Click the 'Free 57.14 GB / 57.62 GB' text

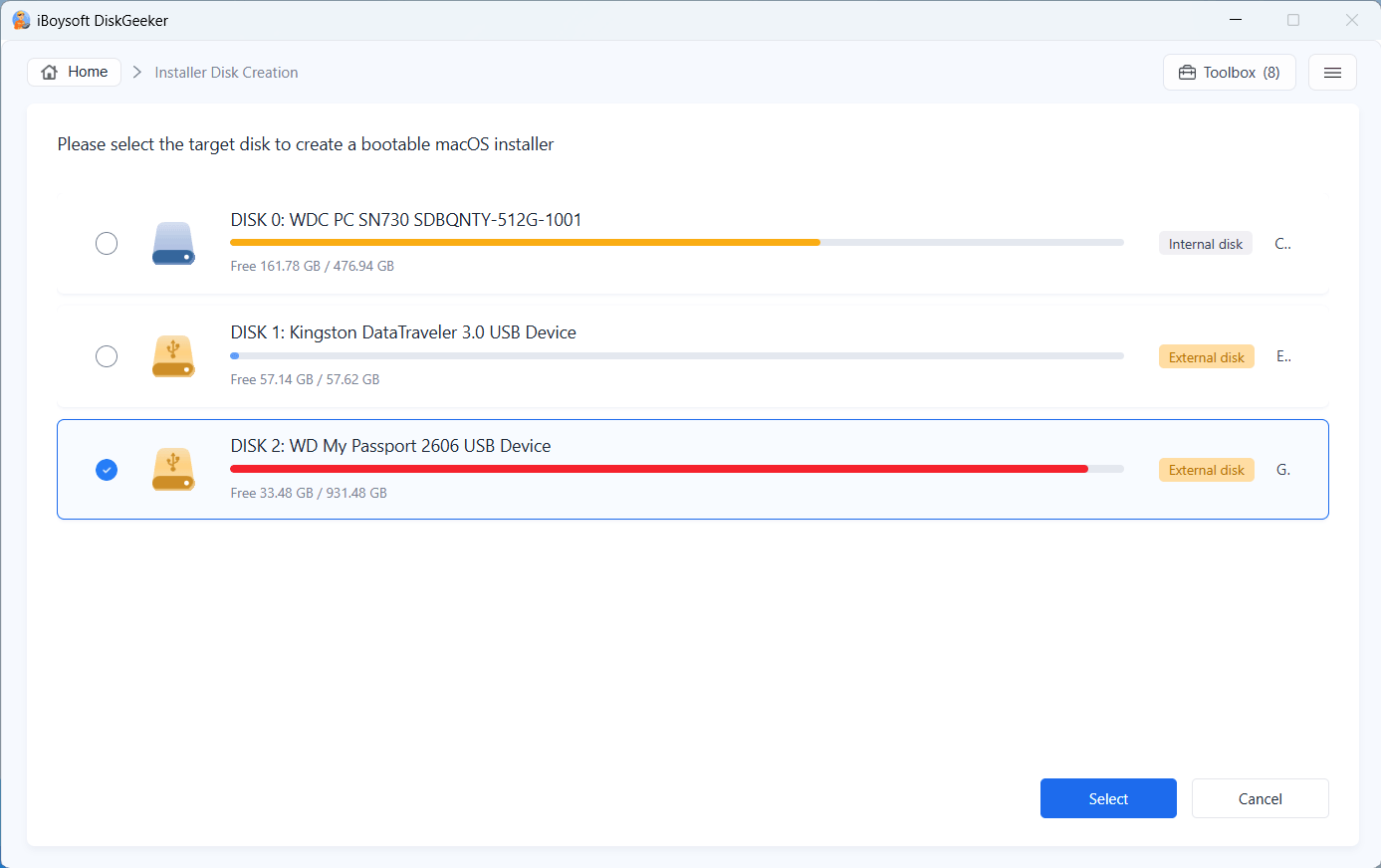(305, 379)
